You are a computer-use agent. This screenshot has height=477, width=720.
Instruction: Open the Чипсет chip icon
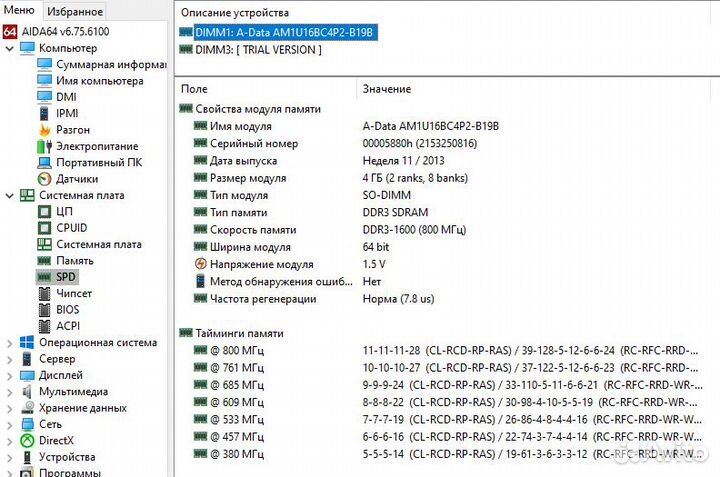(x=44, y=294)
